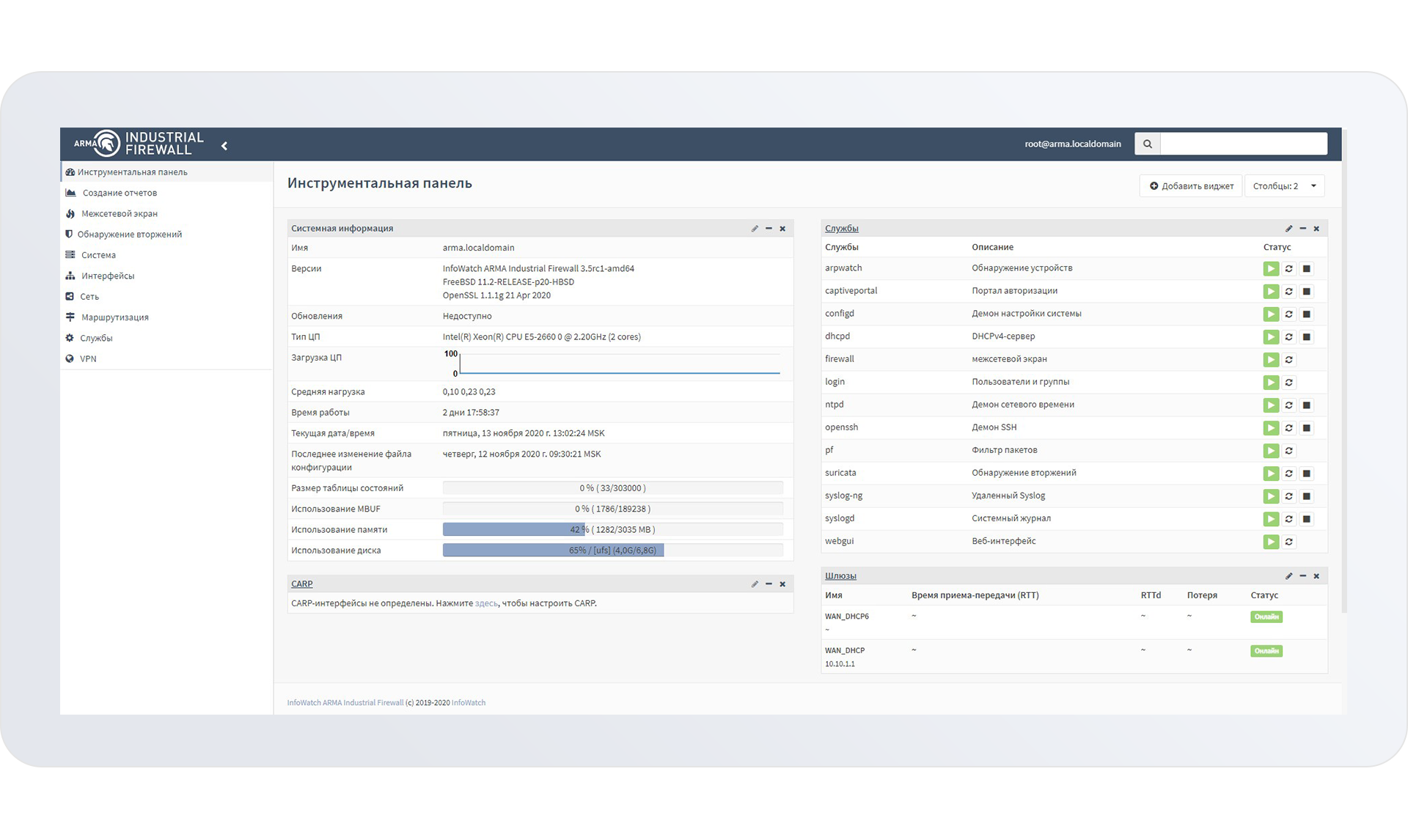1408x840 pixels.
Task: Open the Столбцы: 2 dropdown
Action: tap(1284, 186)
